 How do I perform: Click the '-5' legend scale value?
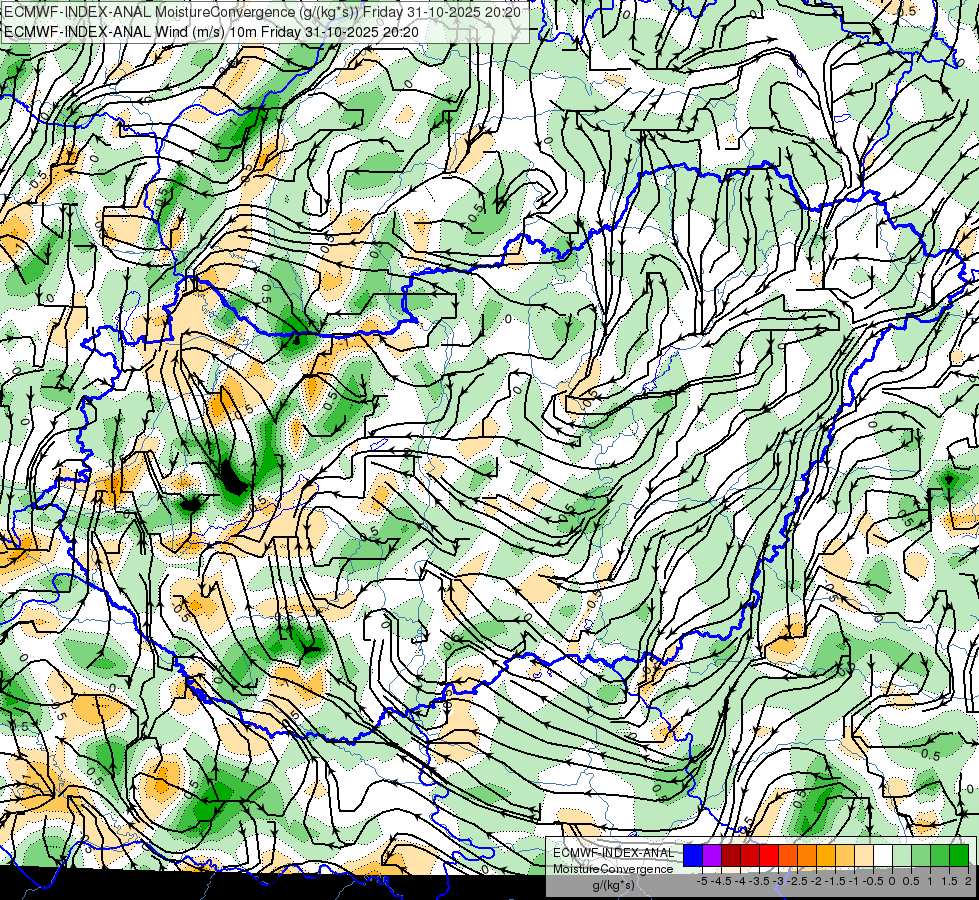click(702, 881)
